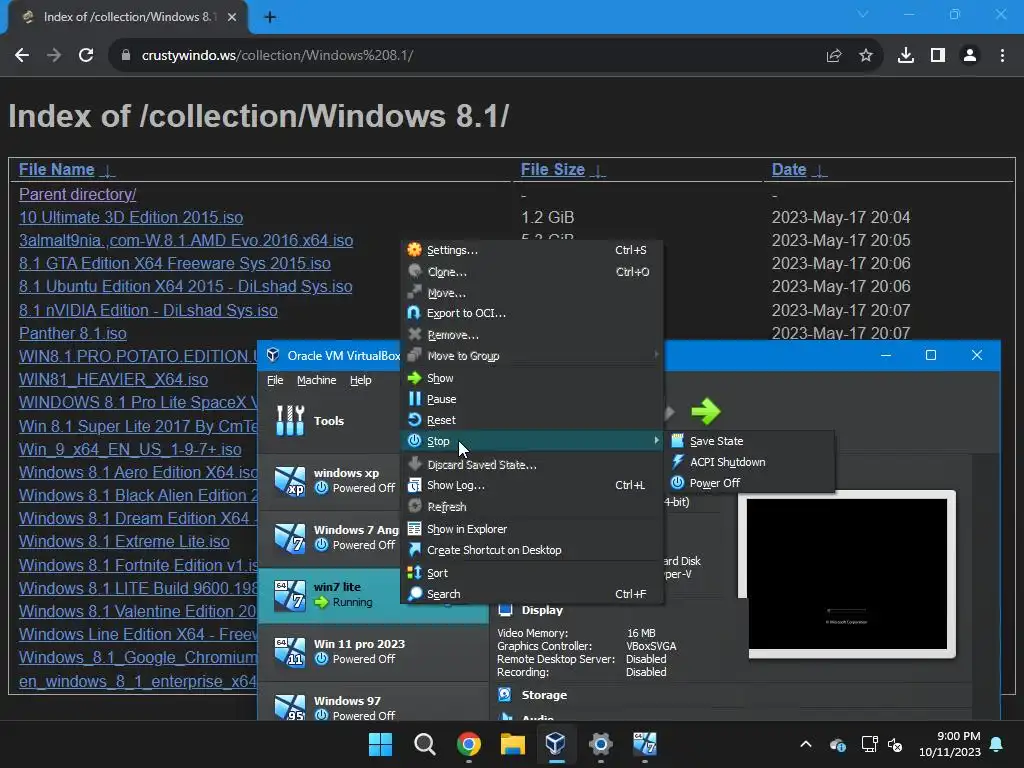
Task: Open 8.1 GTA Edition X64 link
Action: coord(174,264)
